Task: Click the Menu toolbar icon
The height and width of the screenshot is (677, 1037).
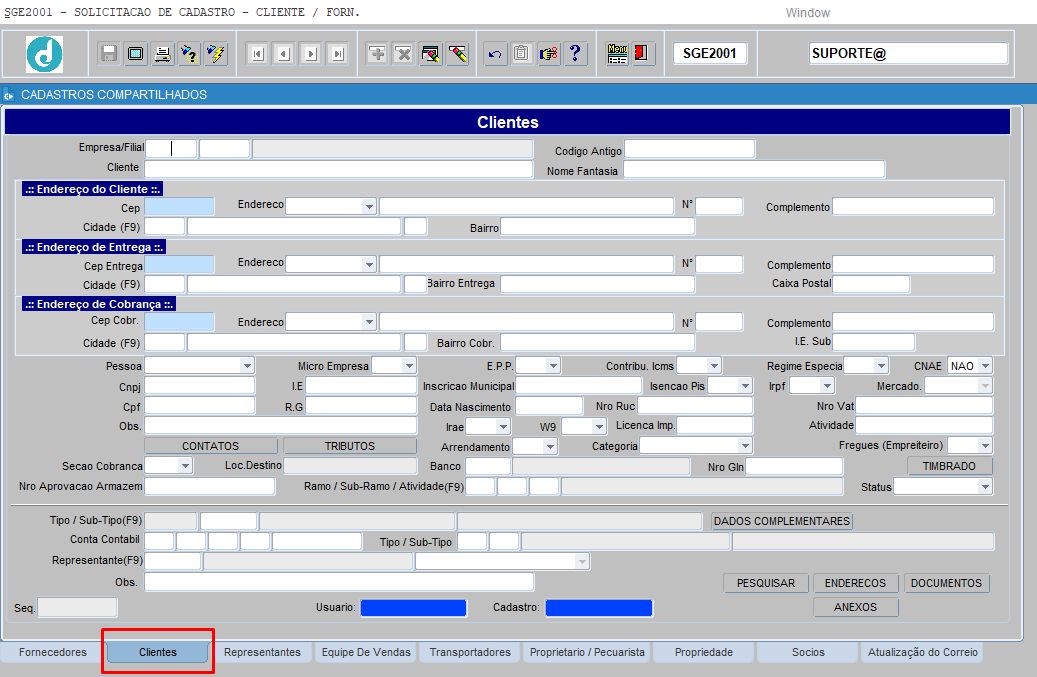Action: coord(617,54)
